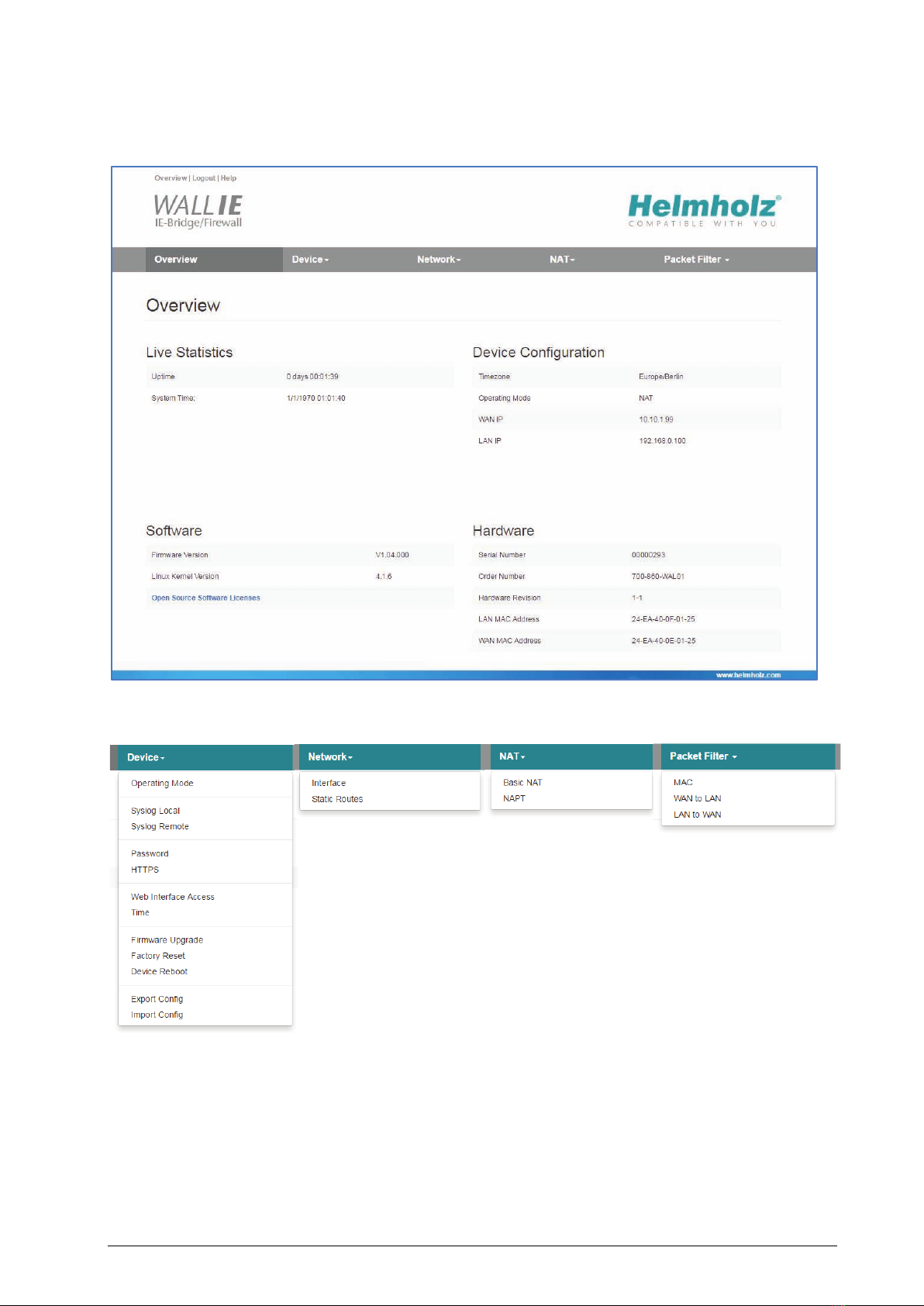Image resolution: width=924 pixels, height=1306 pixels.
Task: Select Export Config entry
Action: (x=157, y=999)
